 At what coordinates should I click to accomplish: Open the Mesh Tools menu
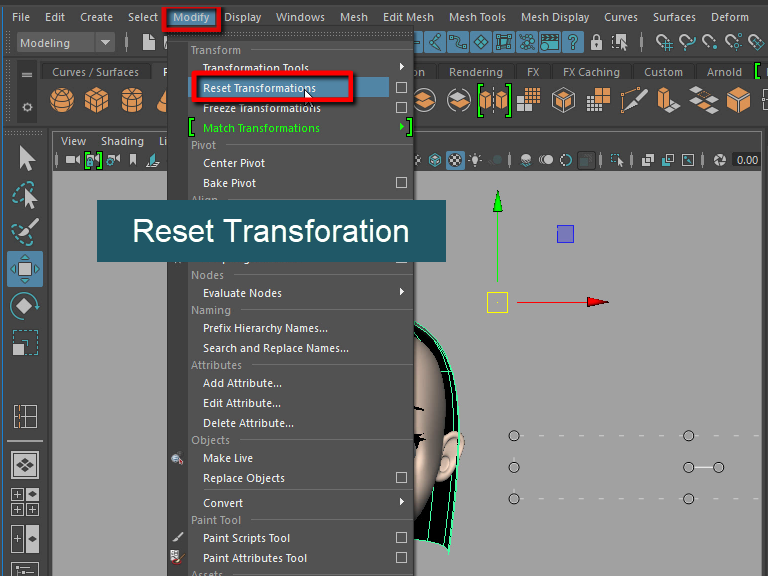(477, 17)
